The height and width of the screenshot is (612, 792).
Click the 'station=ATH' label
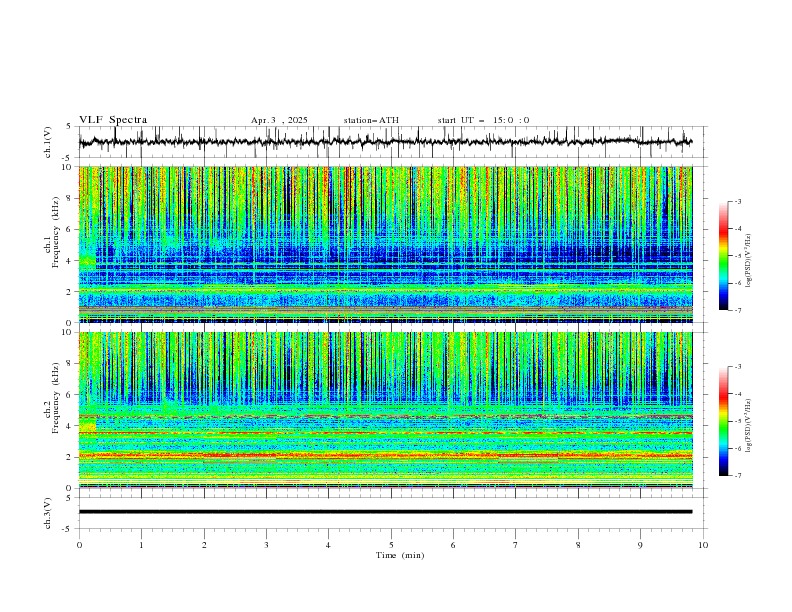point(371,120)
